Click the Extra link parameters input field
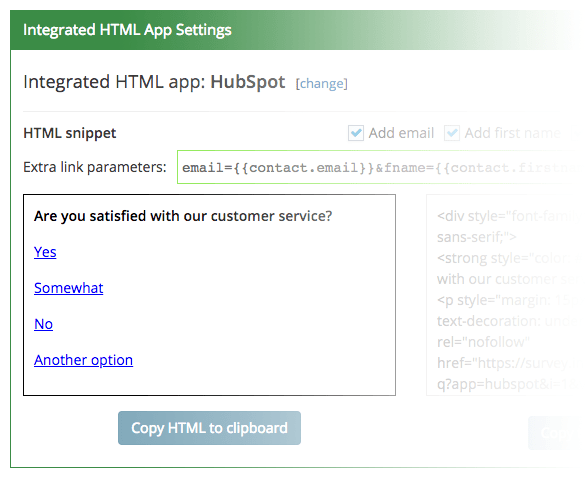 coord(378,167)
